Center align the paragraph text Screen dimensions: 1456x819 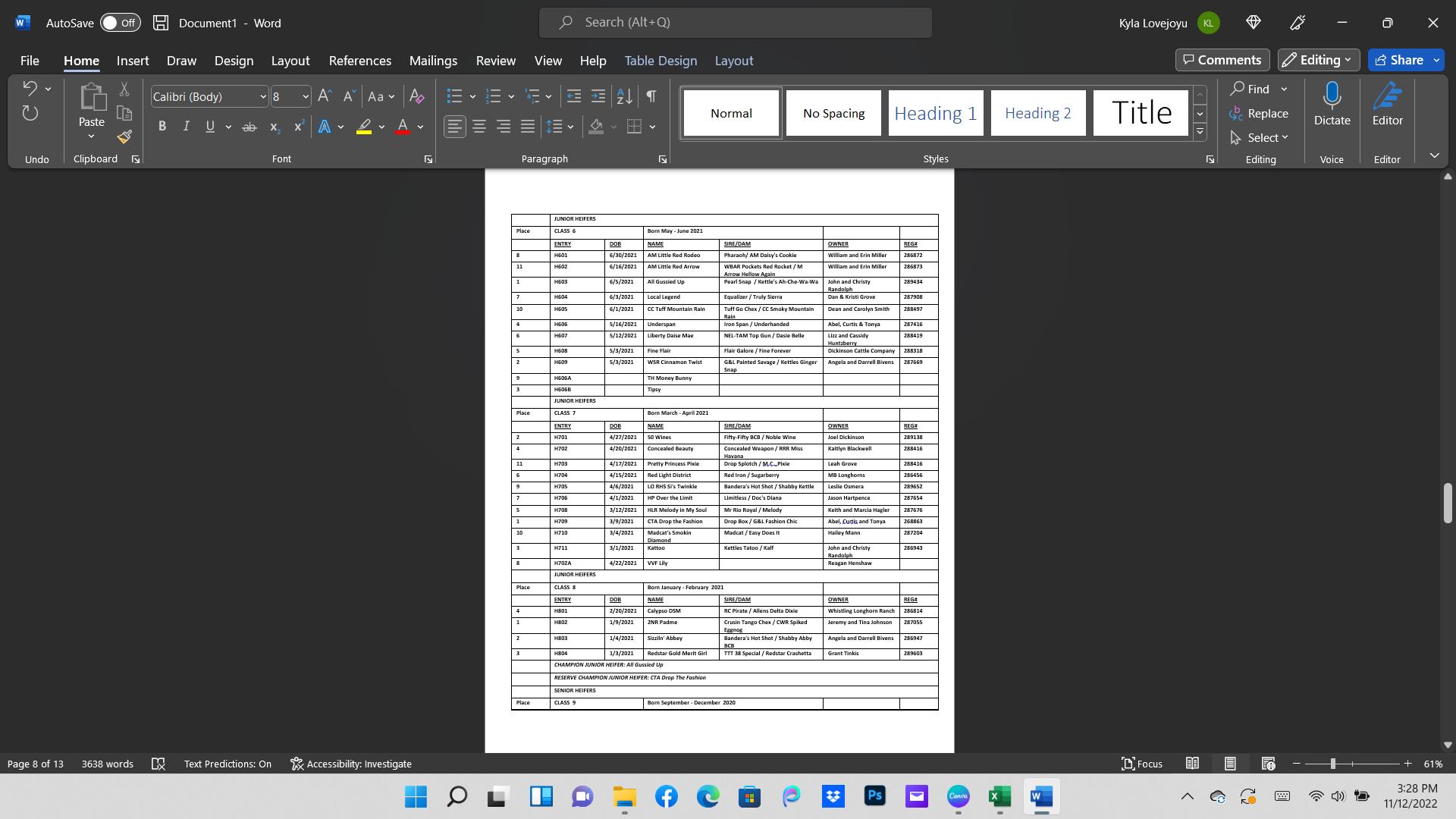click(x=479, y=127)
